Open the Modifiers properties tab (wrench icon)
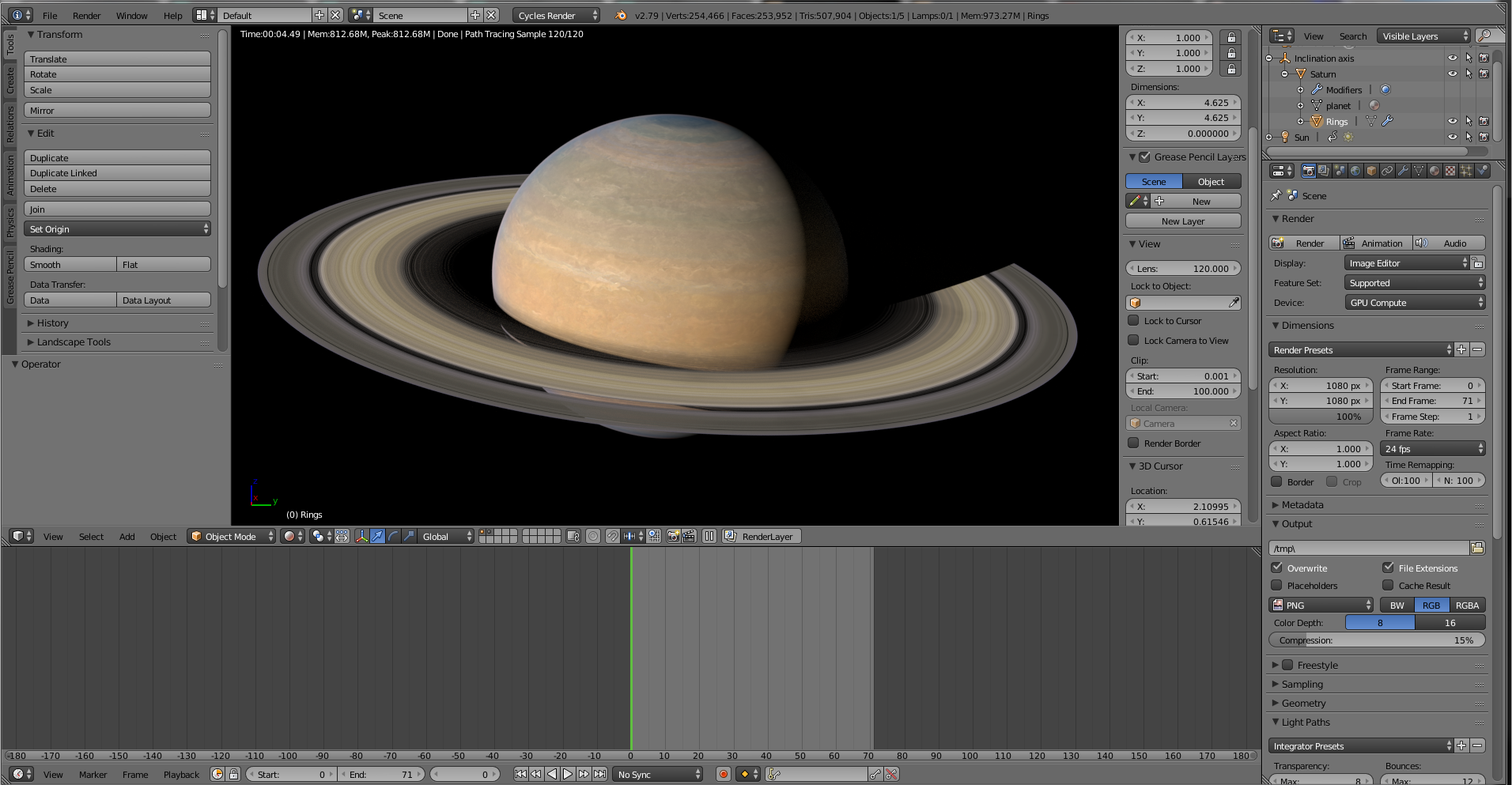Screen dimensions: 1512x785 [x=1404, y=171]
